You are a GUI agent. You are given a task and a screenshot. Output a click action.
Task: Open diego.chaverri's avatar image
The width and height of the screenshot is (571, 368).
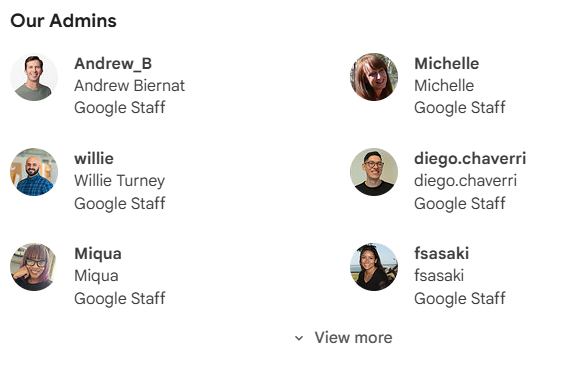(374, 172)
